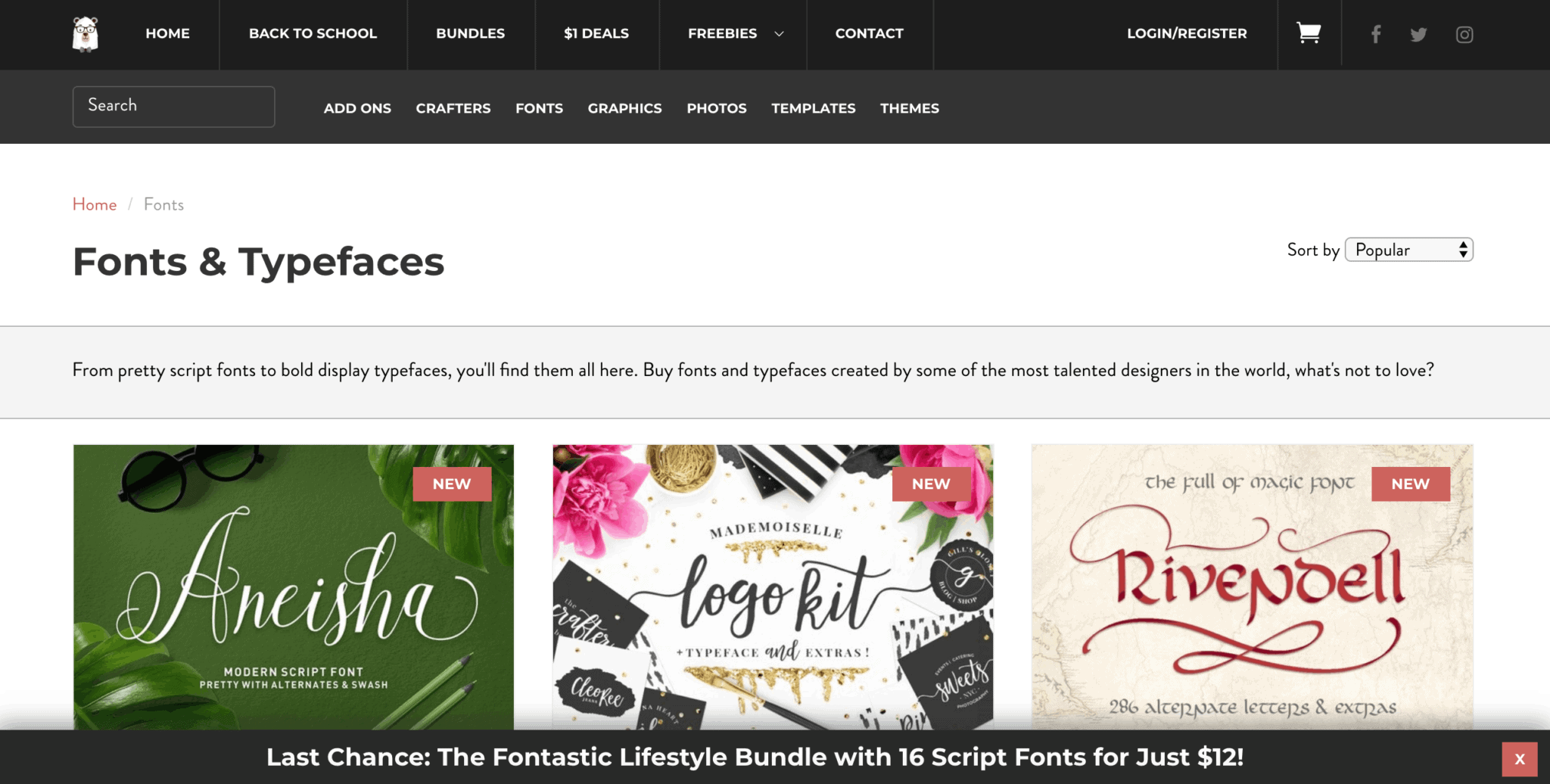Open the Bundles menu item
This screenshot has width=1550, height=784.
[x=470, y=33]
